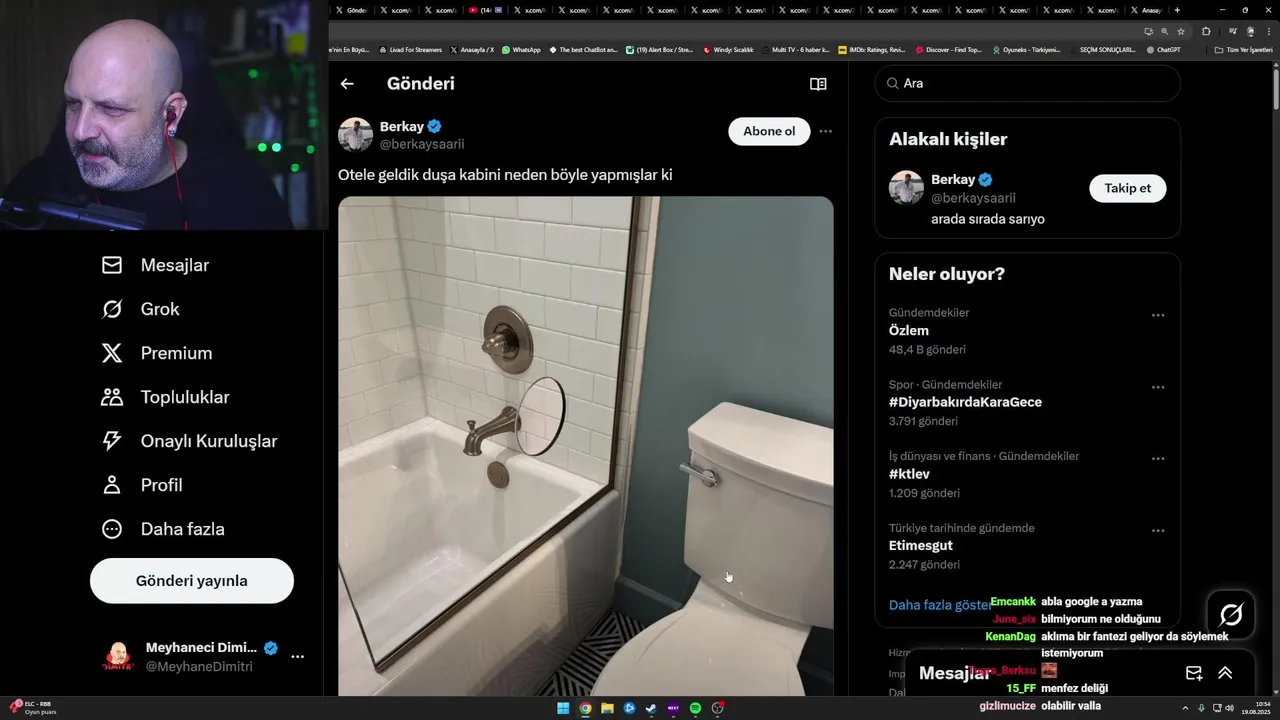Click the X Premium sidebar logo icon
This screenshot has width=1280, height=720.
coord(112,353)
